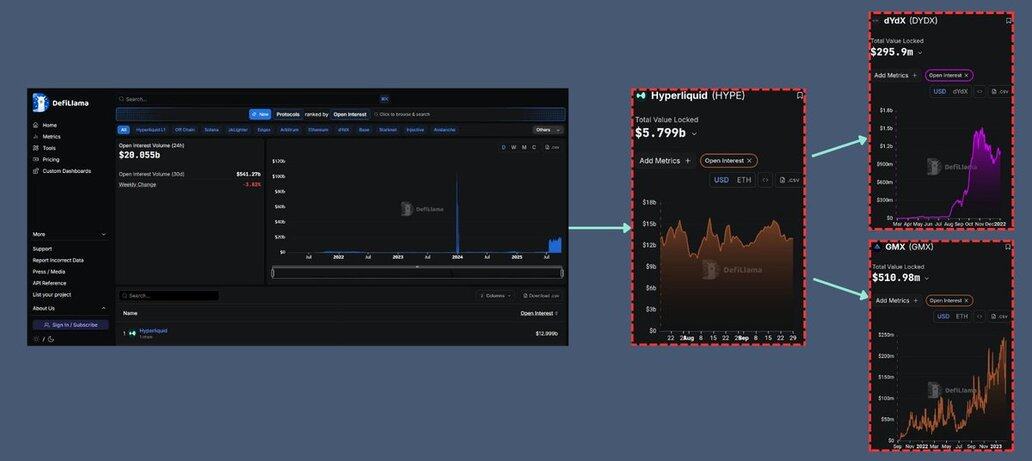This screenshot has height=461, width=1032.
Task: Click the DefiLlama logo in sidebar
Action: 41,102
